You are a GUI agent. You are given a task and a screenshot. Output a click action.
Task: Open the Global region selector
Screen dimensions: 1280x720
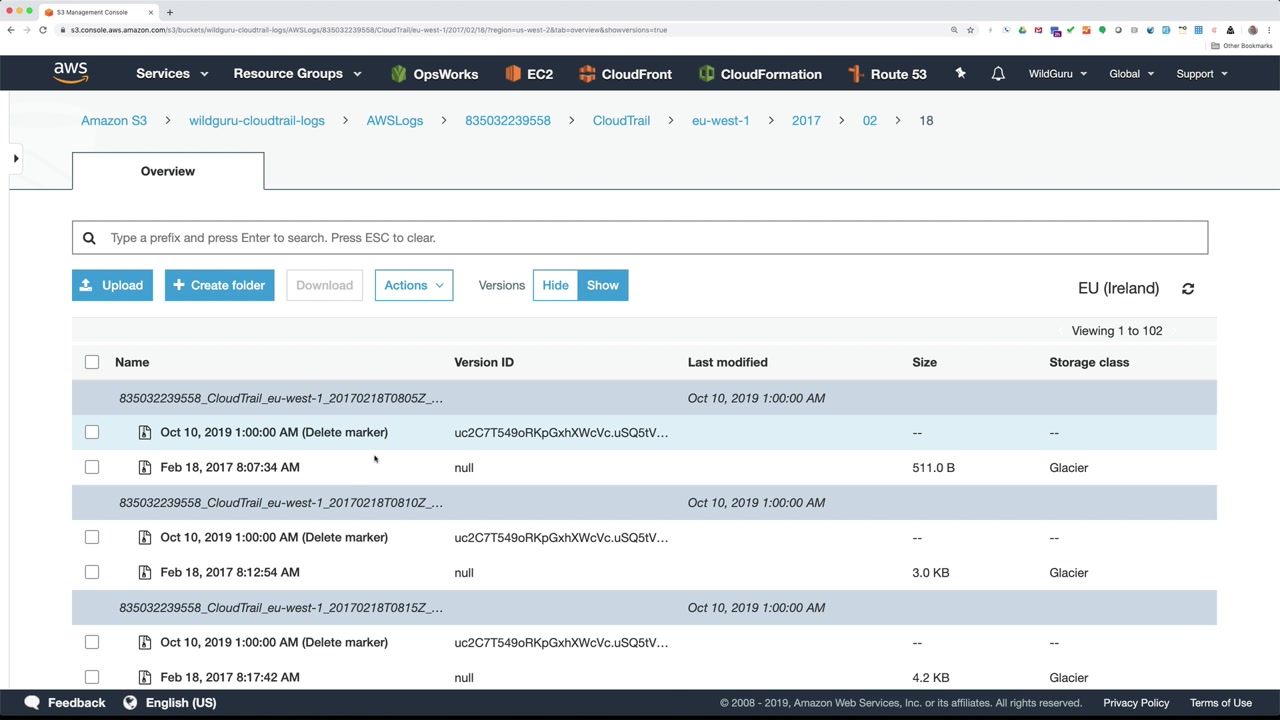coord(1132,74)
